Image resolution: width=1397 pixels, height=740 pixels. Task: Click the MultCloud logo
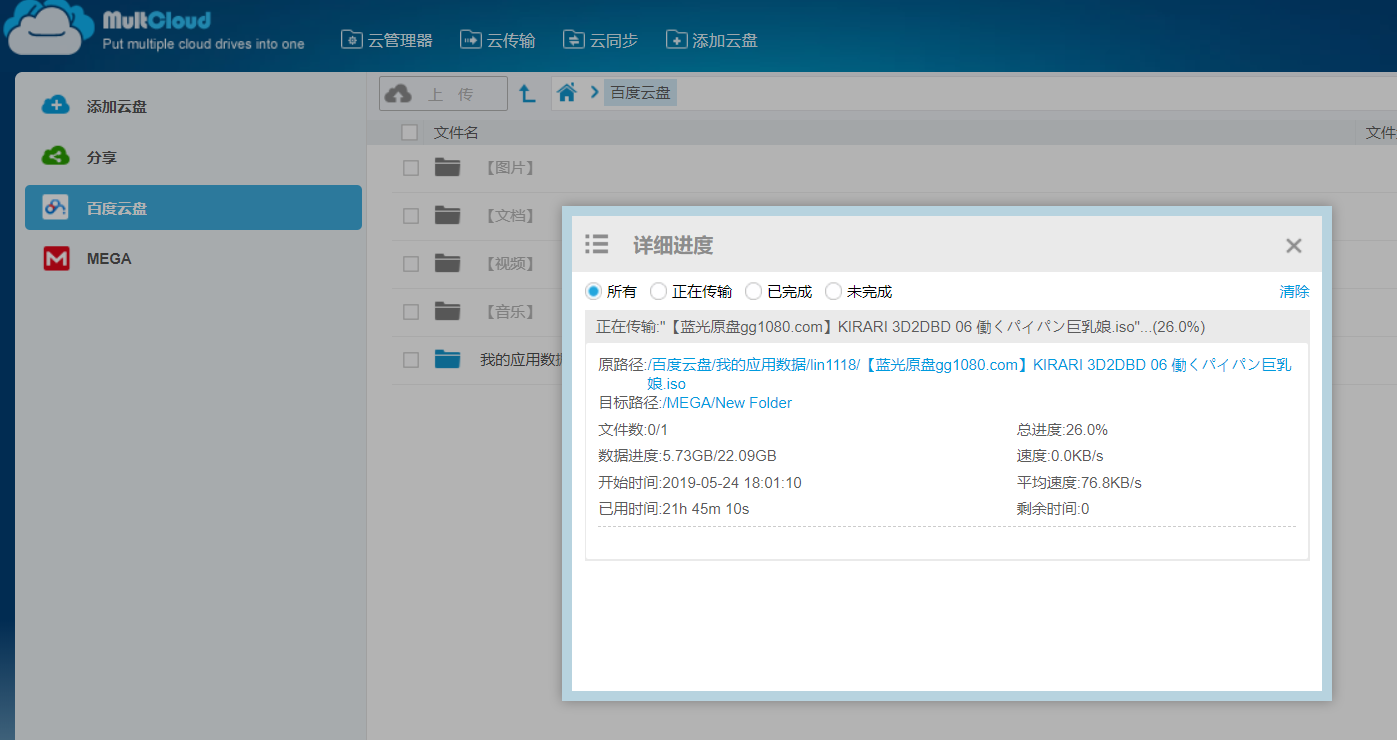[x=155, y=29]
